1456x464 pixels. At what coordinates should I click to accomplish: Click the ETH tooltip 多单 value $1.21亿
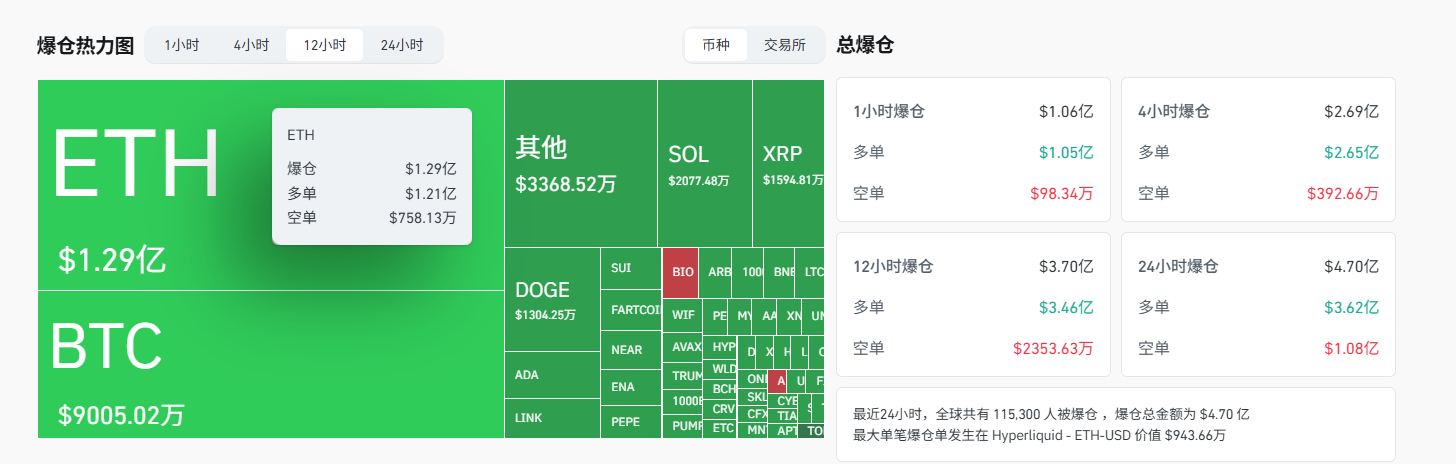[431, 193]
